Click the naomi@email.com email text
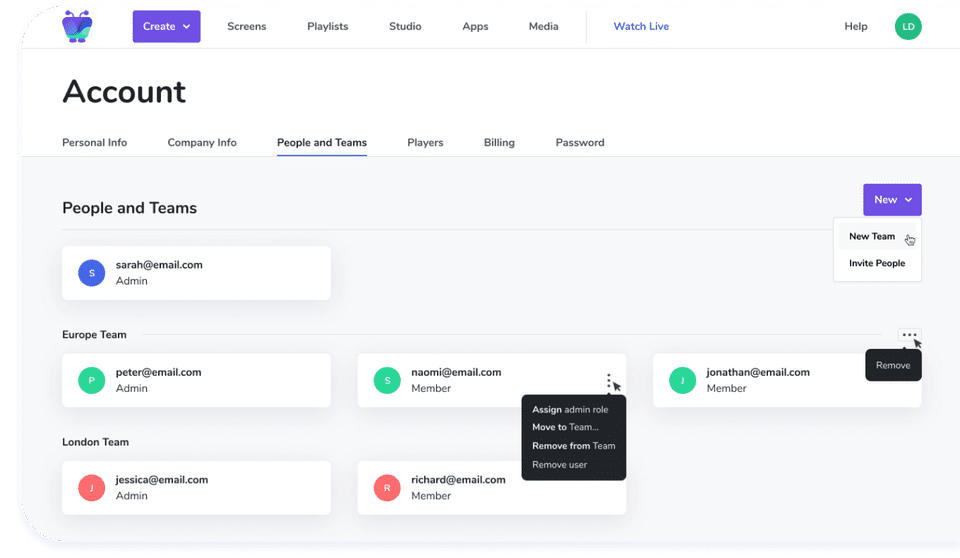The height and width of the screenshot is (558, 960). (x=456, y=372)
